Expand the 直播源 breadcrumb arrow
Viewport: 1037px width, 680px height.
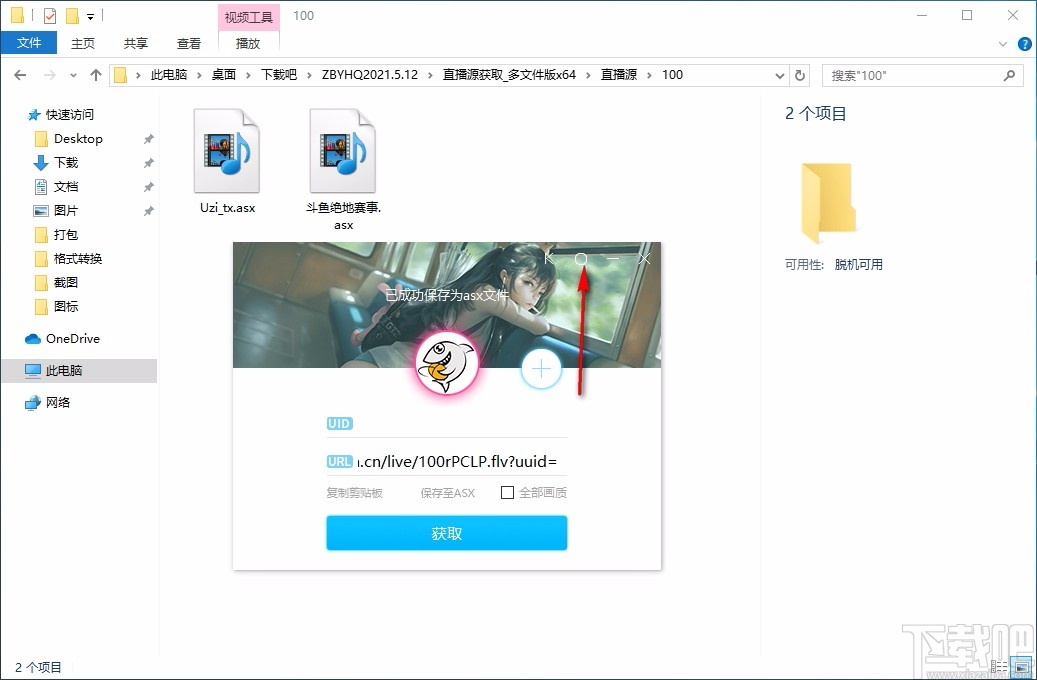648,74
